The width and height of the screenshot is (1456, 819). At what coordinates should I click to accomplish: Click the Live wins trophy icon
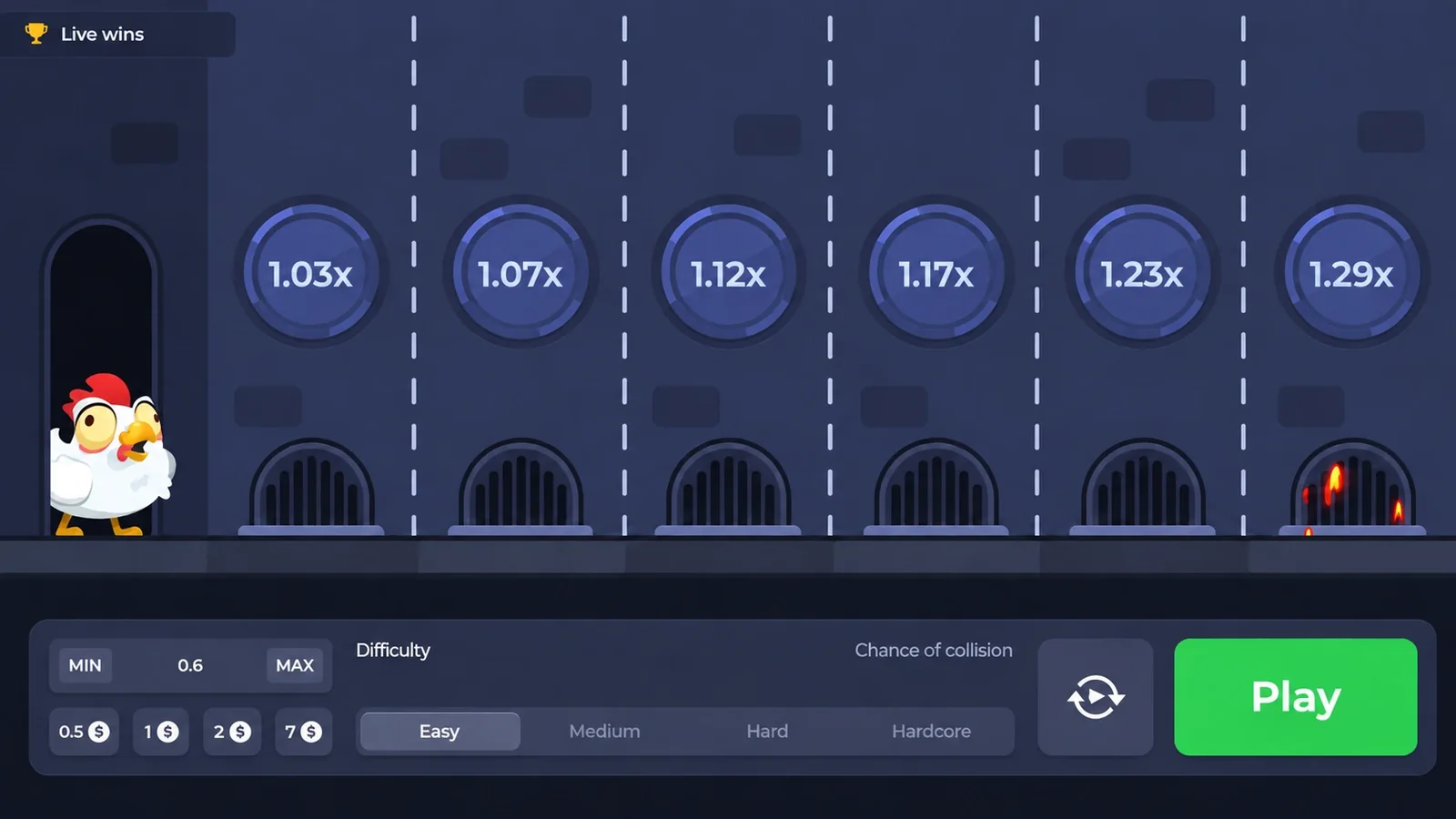point(35,34)
